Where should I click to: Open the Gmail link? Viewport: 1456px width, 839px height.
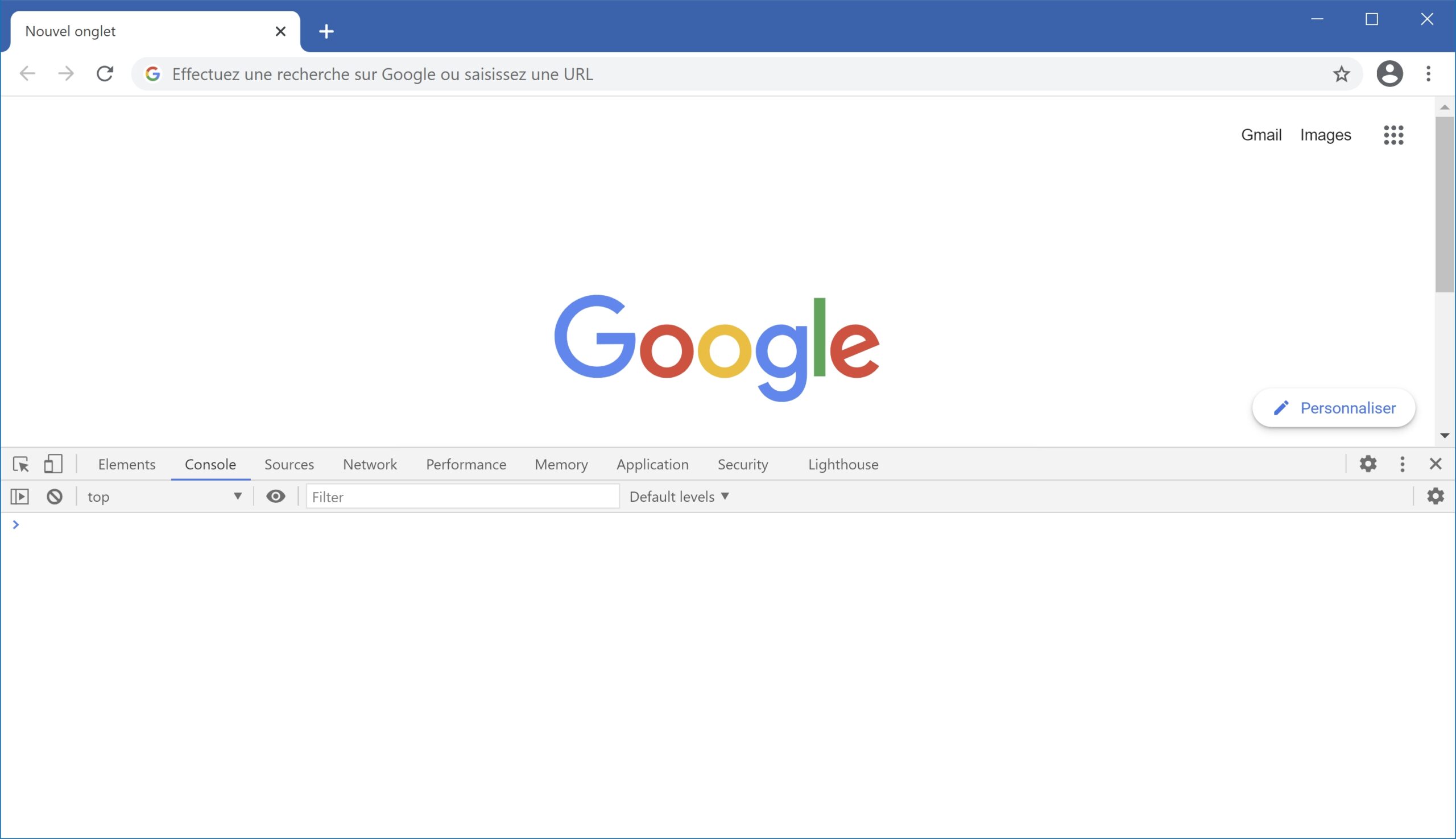(1261, 135)
